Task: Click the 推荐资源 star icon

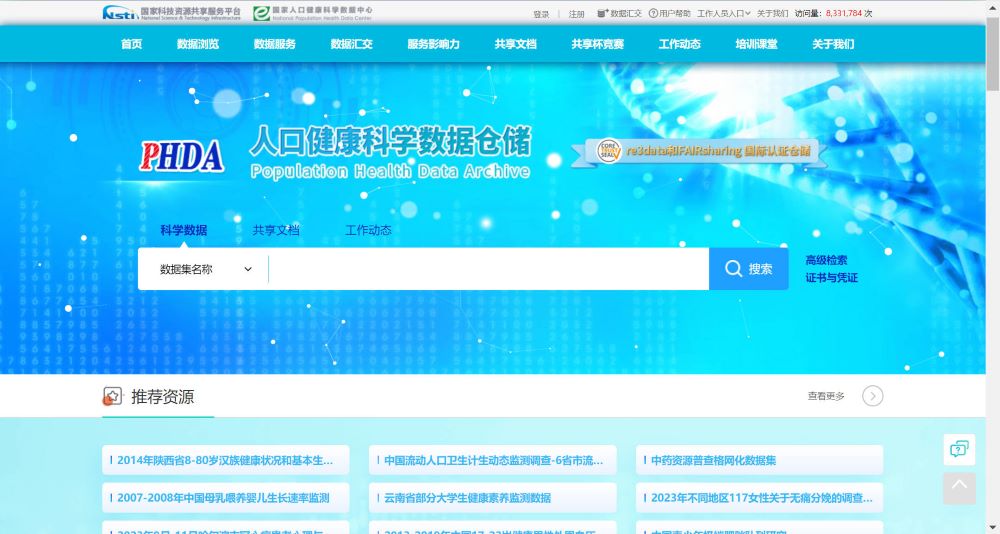Action: tap(112, 396)
